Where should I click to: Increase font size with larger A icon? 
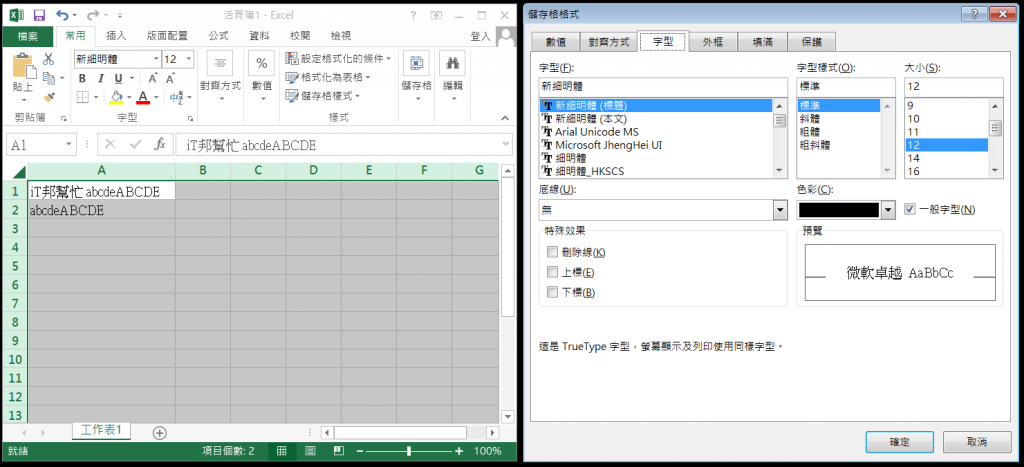tap(152, 78)
